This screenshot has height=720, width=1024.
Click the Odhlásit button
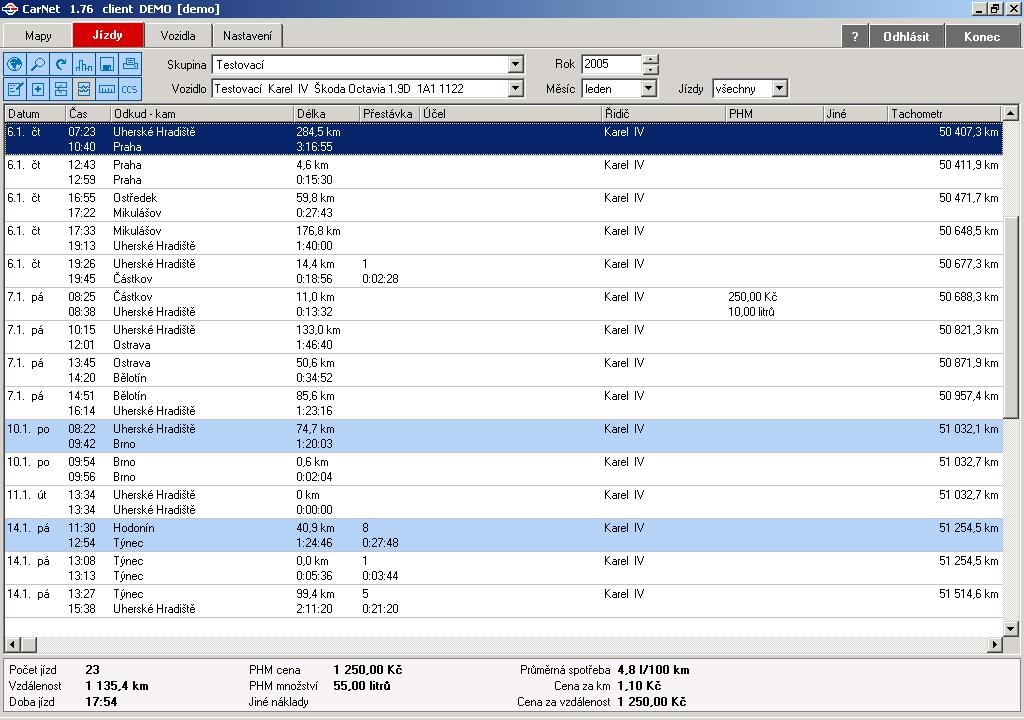pyautogui.click(x=906, y=37)
